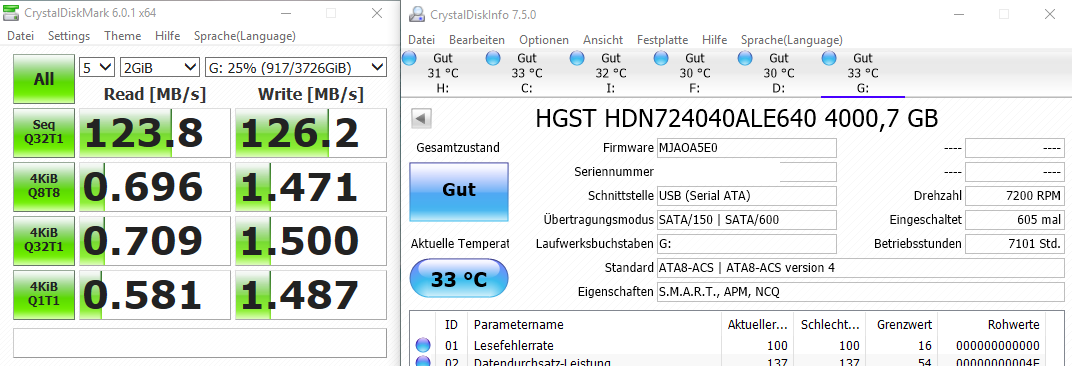The height and width of the screenshot is (366, 1072).
Task: Click the Grenzwert column header
Action: point(901,324)
